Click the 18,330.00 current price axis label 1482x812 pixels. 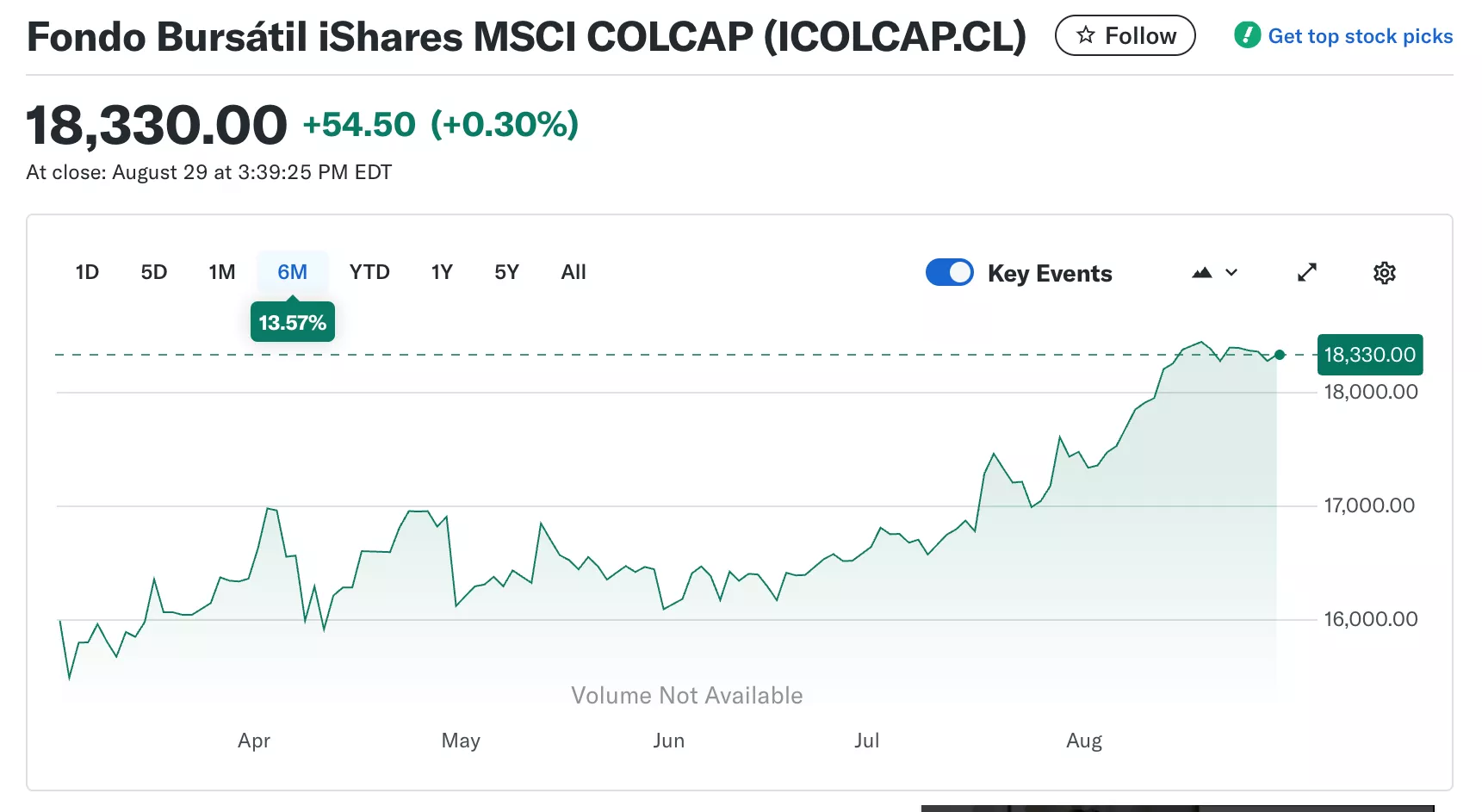[1369, 355]
